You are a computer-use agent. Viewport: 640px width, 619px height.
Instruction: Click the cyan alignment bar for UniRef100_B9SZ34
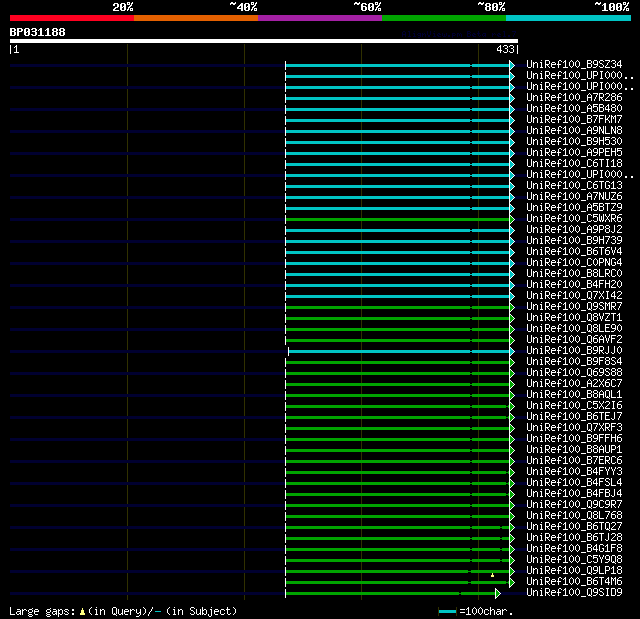(398, 65)
